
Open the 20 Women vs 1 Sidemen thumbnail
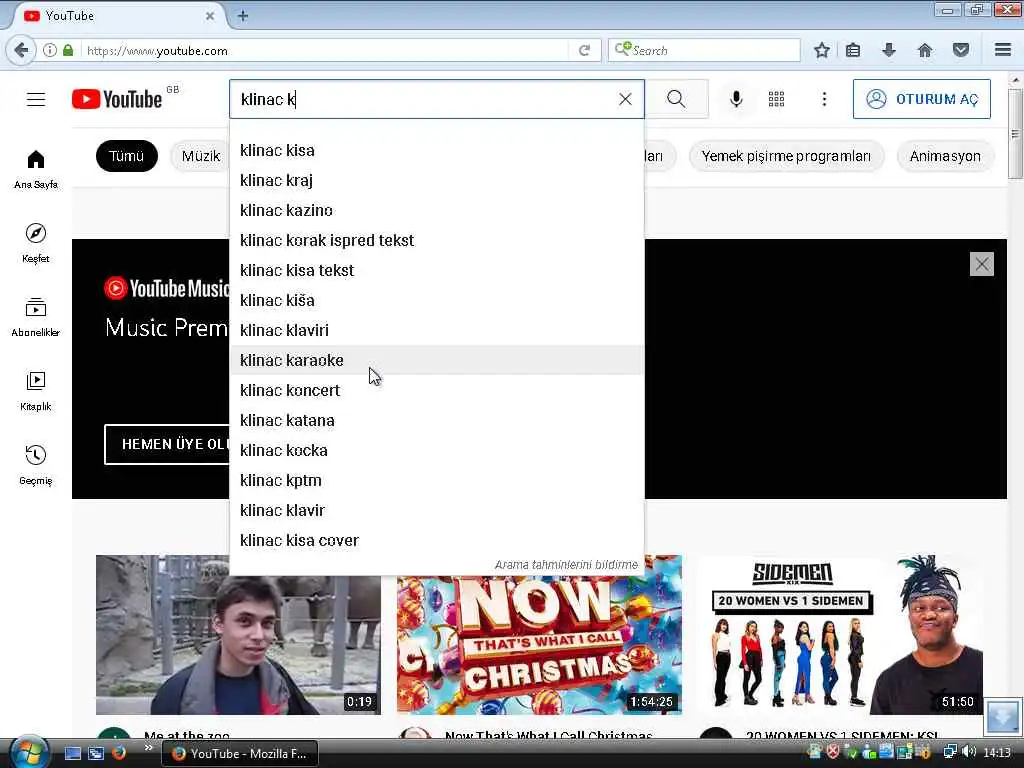pyautogui.click(x=840, y=635)
